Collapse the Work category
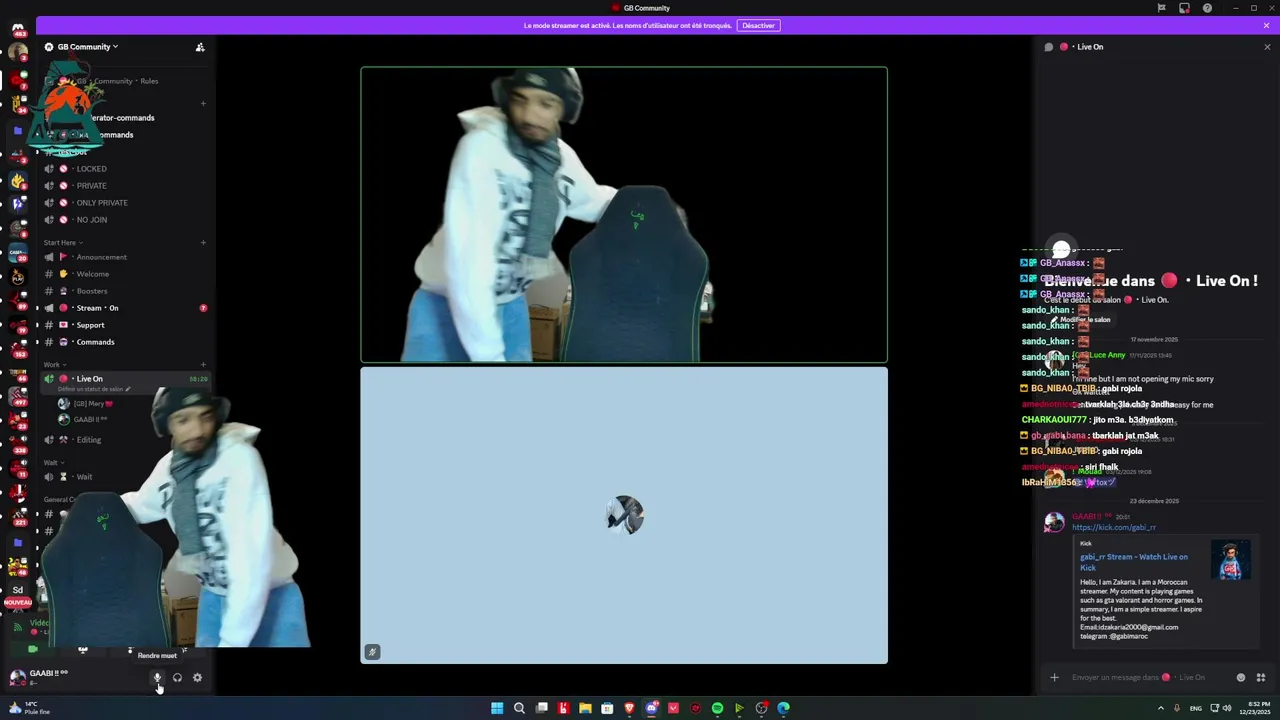The width and height of the screenshot is (1280, 720). pos(54,364)
